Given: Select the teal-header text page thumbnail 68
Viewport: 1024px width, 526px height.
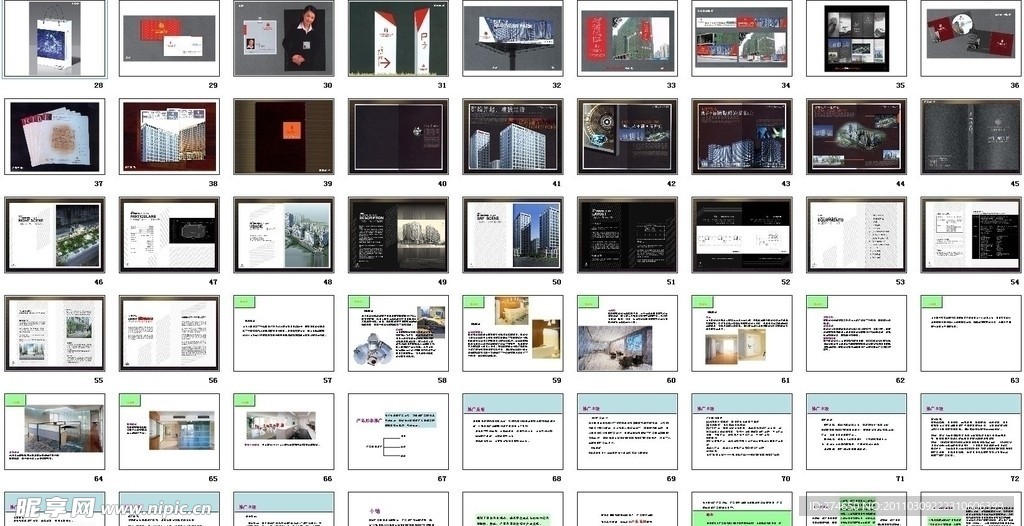Looking at the screenshot, I should click(513, 431).
